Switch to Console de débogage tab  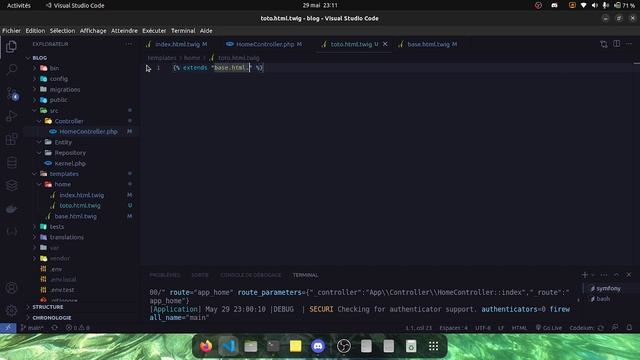click(x=251, y=275)
